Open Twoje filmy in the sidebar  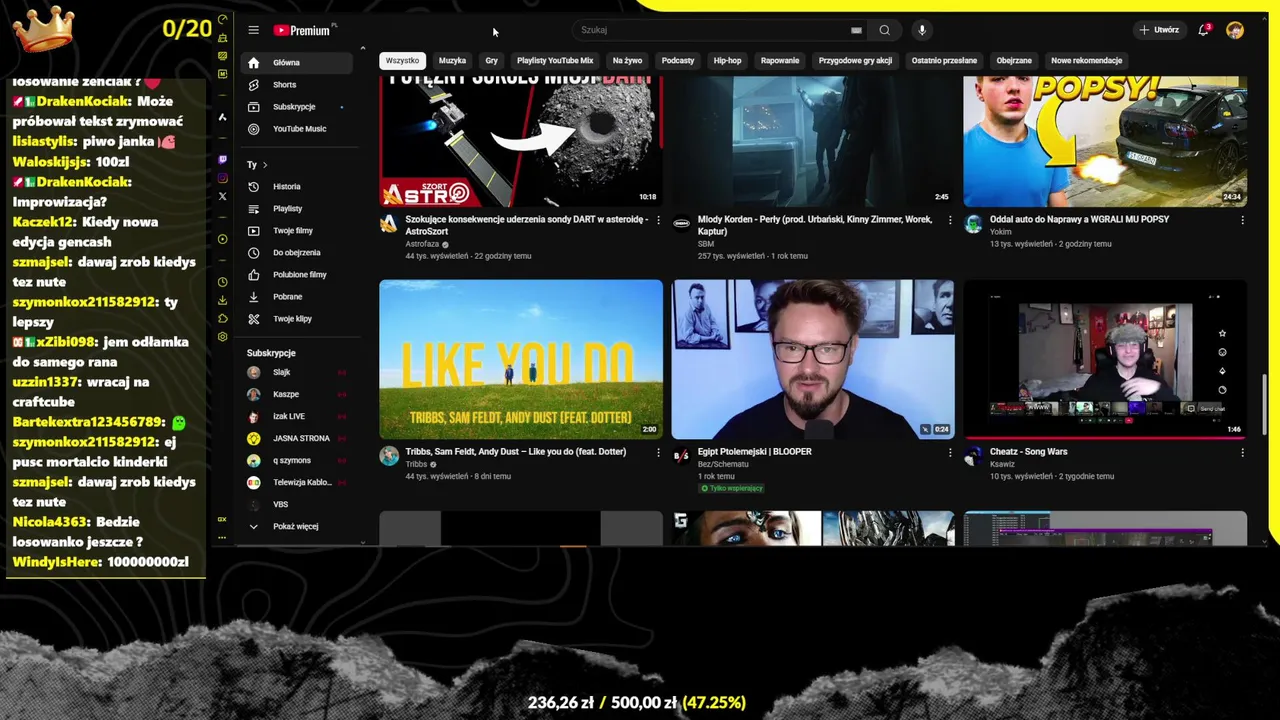(x=296, y=231)
